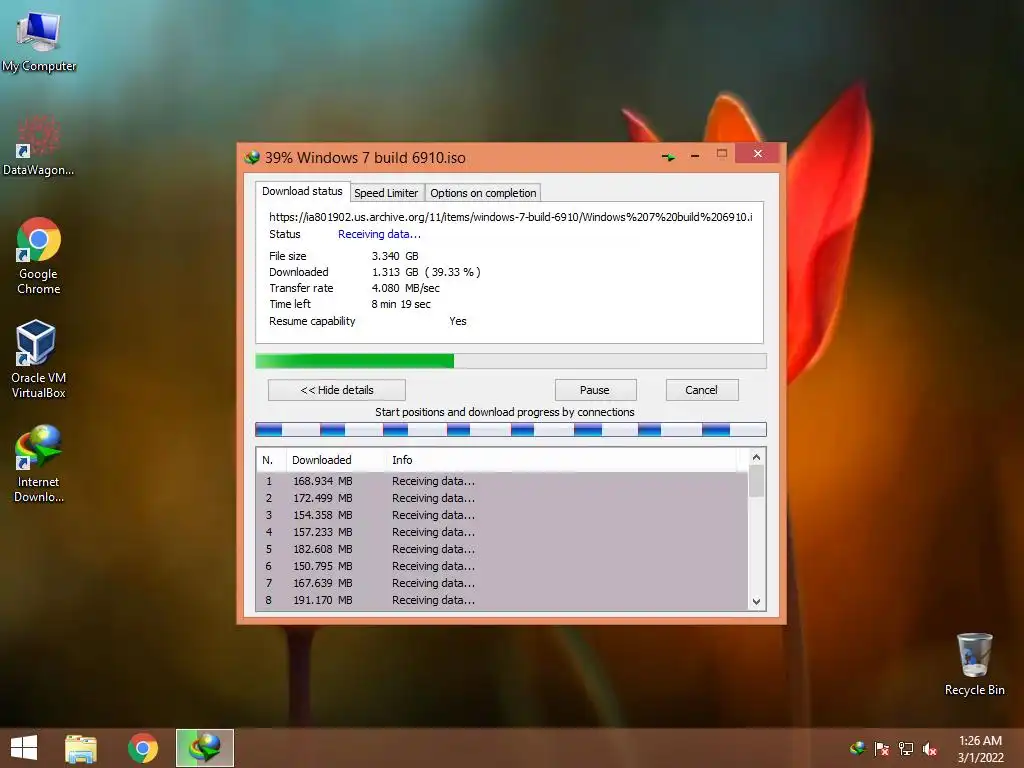Click the 8 min 19 sec time left value
Viewport: 1024px width, 768px height.
coord(401,304)
